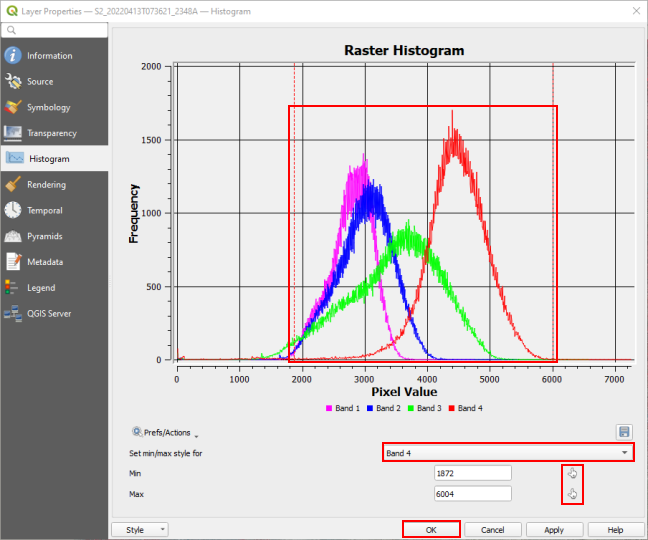Expand the Prefs/Actions menu
The width and height of the screenshot is (648, 540).
pyautogui.click(x=165, y=433)
